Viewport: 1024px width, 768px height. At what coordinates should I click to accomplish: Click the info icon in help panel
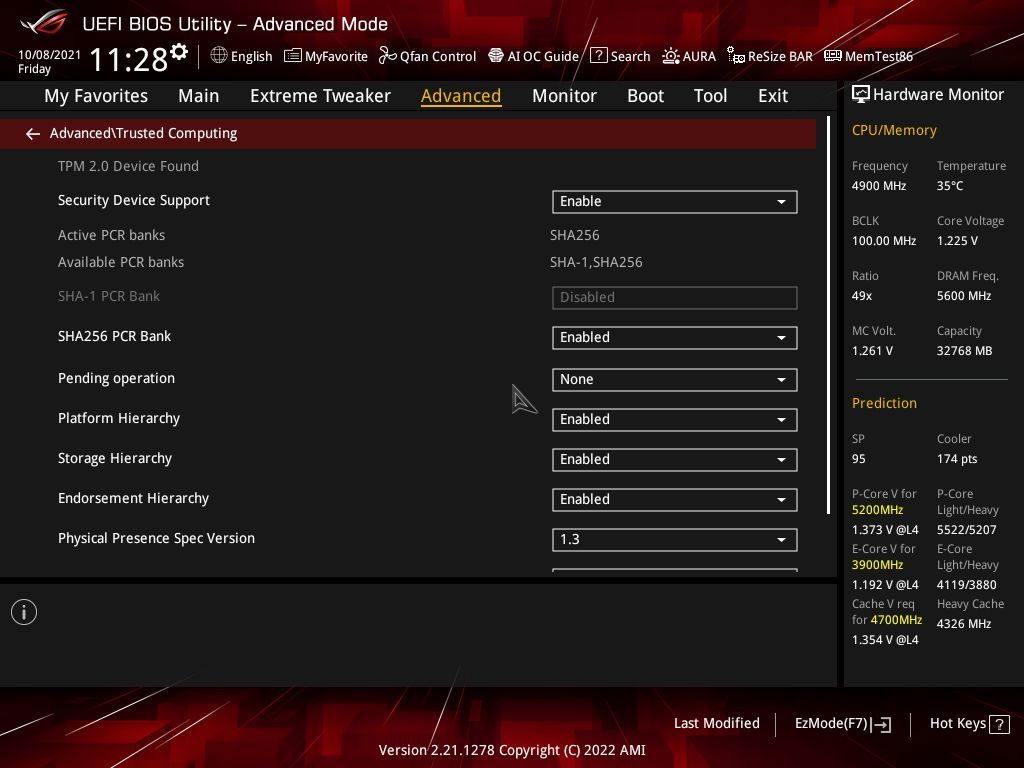coord(24,612)
